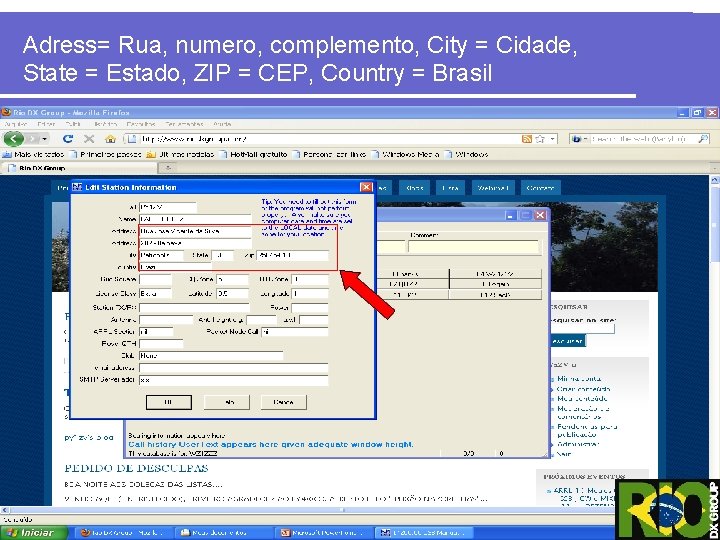Open address bar history dropdown
This screenshot has height=540, width=720.
(552, 139)
